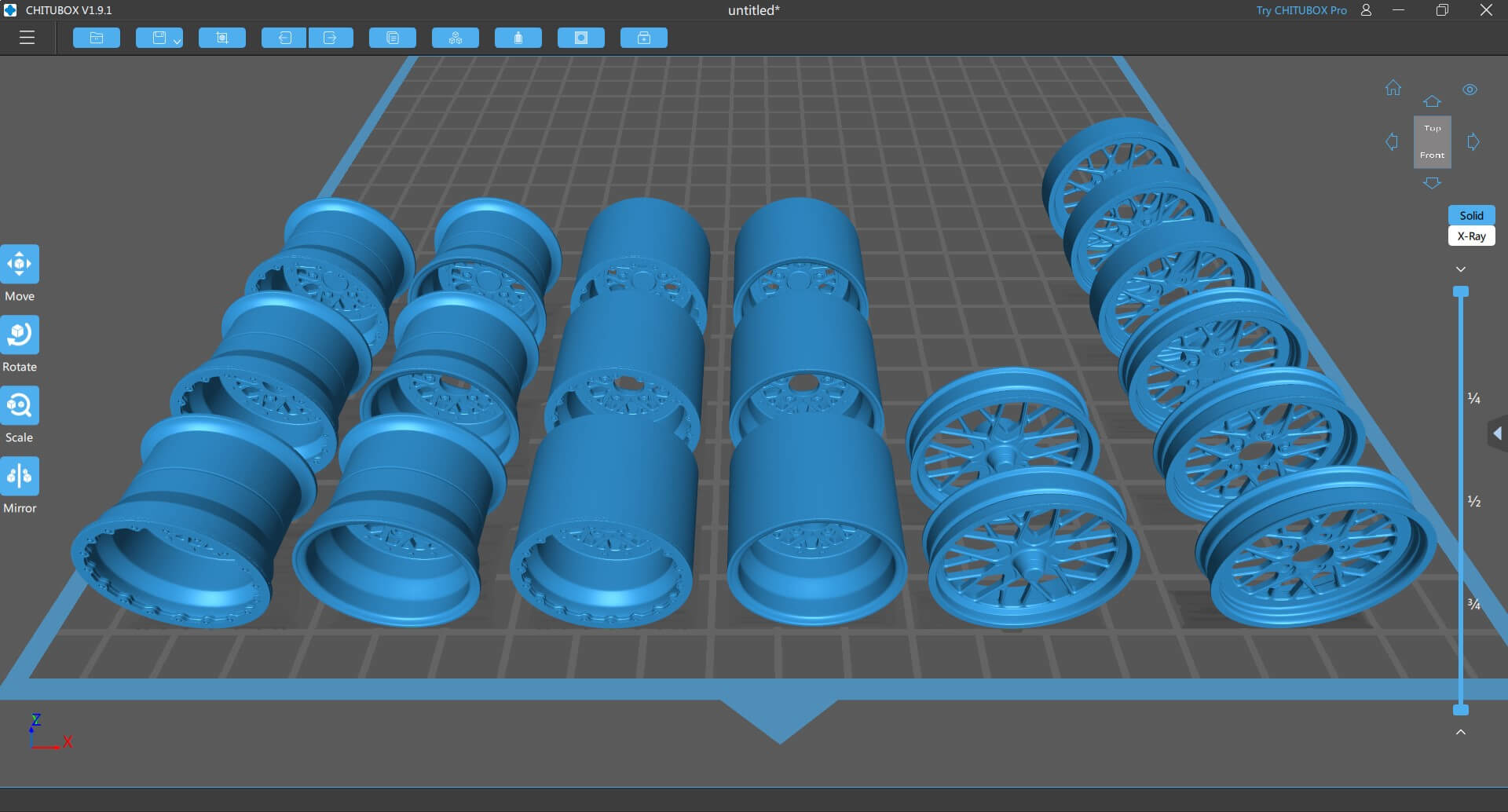The image size is (1508, 812).
Task: Jump to the ¾ layer mark
Action: click(x=1474, y=604)
